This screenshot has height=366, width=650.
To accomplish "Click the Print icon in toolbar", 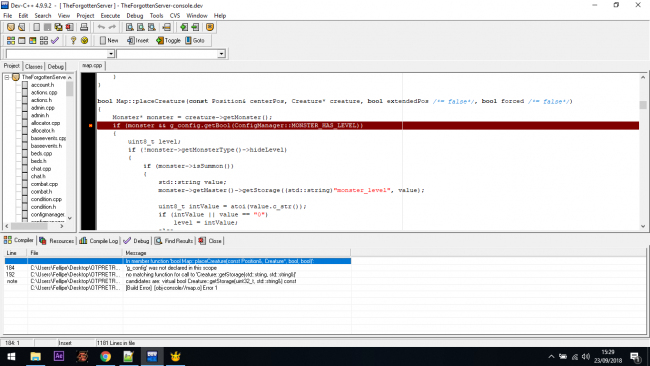I will pyautogui.click(x=84, y=27).
